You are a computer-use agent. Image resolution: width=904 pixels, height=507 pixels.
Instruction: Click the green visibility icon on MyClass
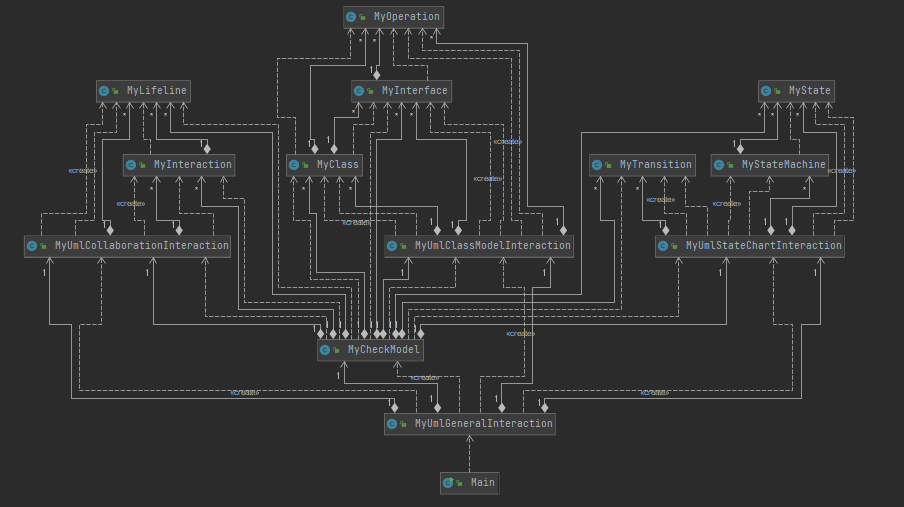[305, 166]
